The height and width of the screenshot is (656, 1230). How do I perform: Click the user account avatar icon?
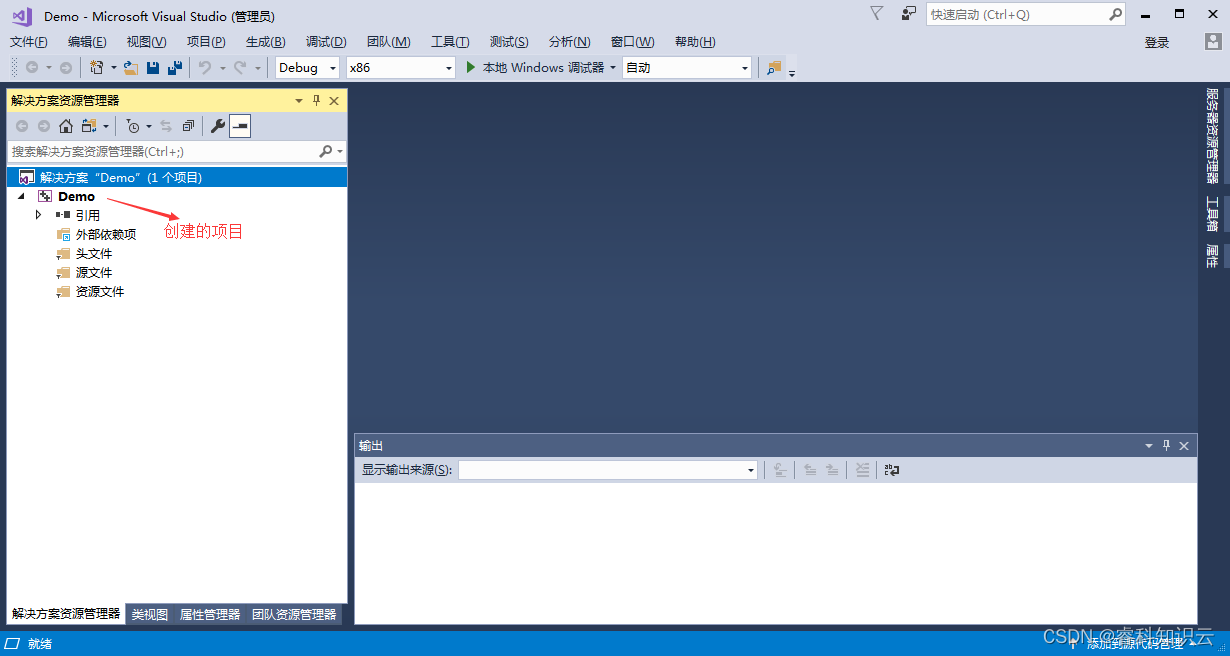click(x=1213, y=41)
